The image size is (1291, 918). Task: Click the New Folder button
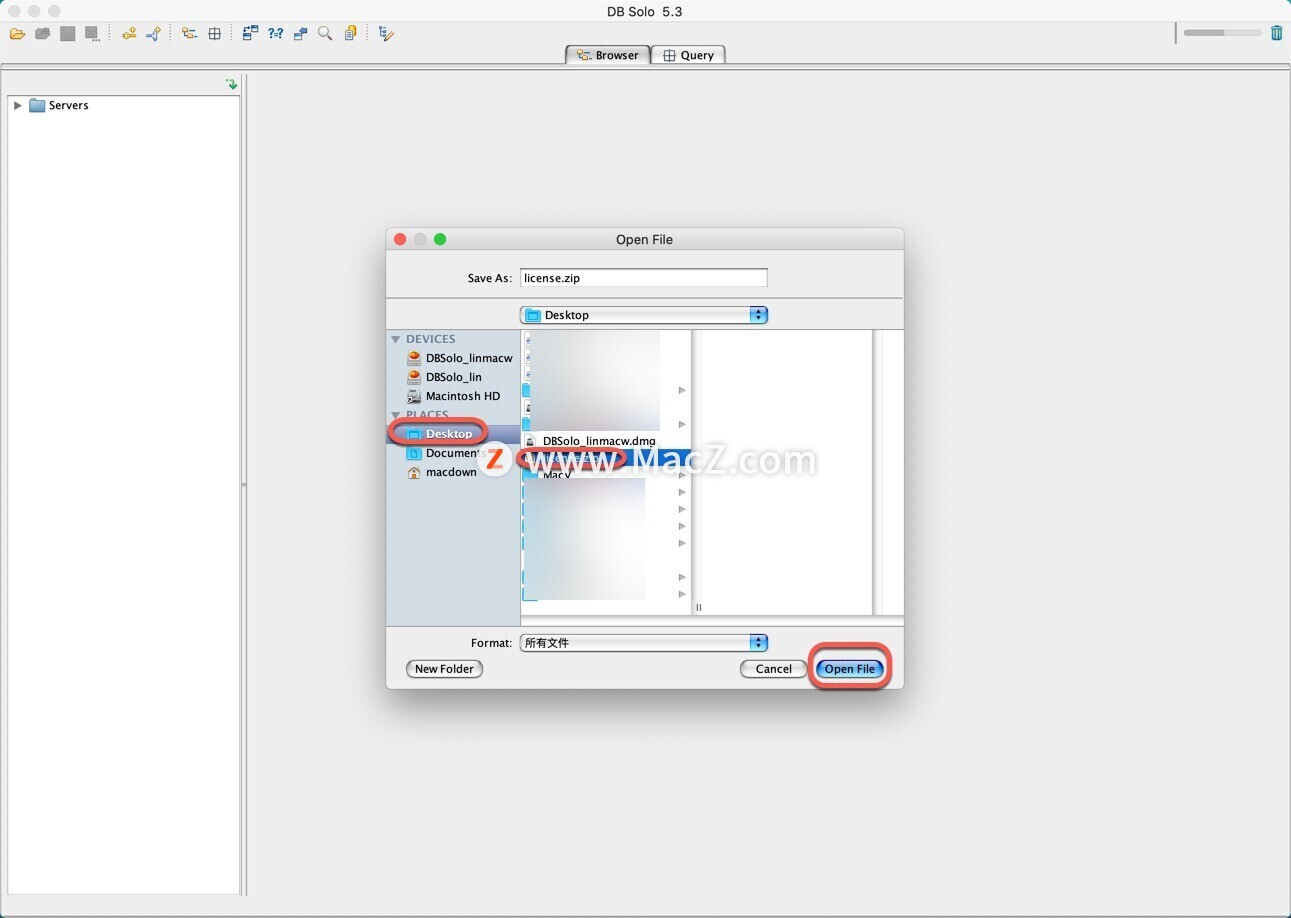click(444, 669)
